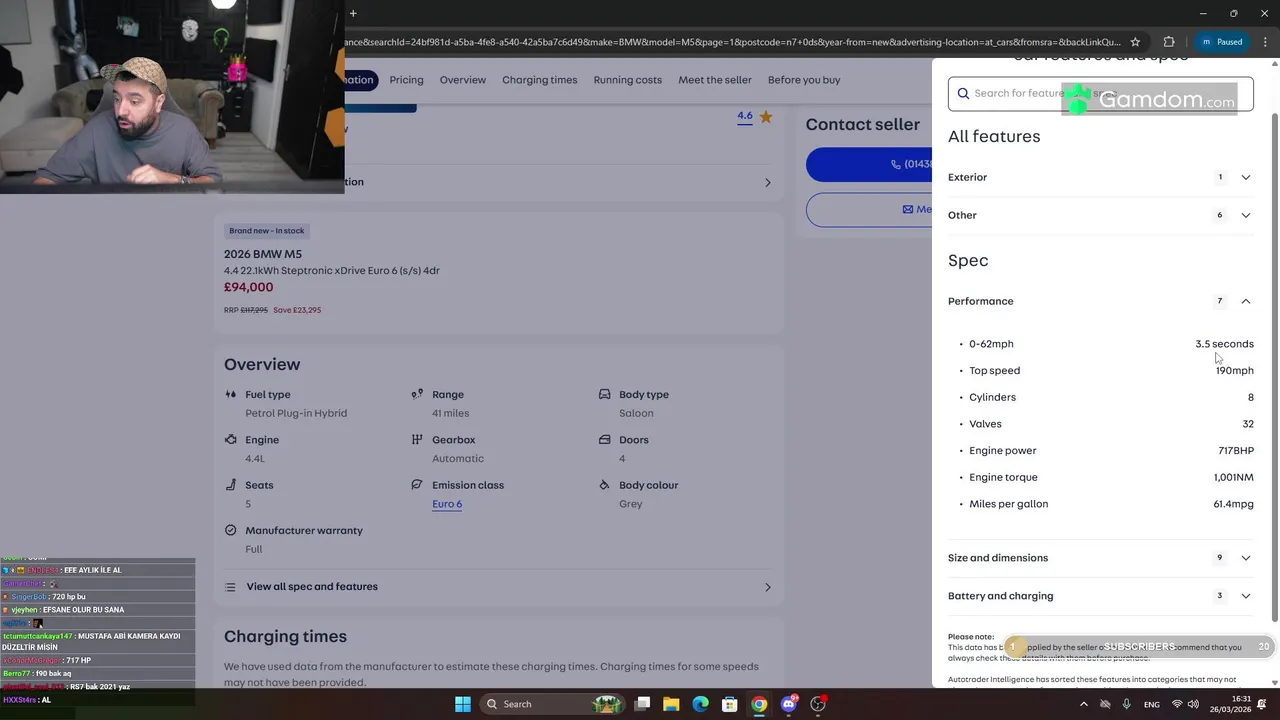Call the seller with the phone button
The height and width of the screenshot is (720, 1280).
[869, 164]
